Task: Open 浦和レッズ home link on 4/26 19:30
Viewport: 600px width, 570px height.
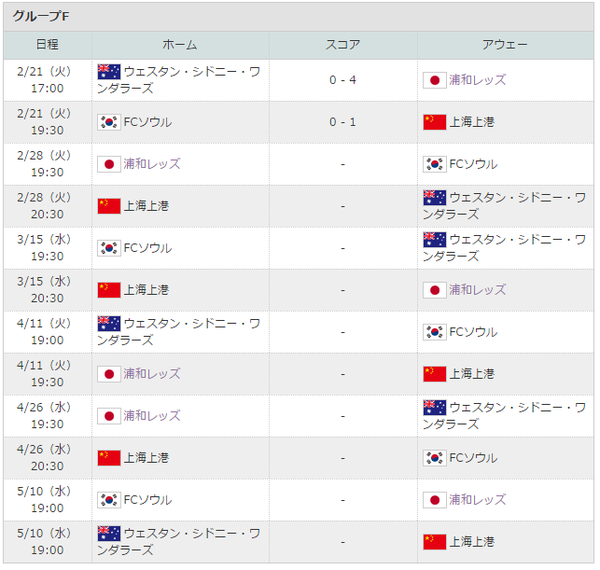Action: pos(152,416)
